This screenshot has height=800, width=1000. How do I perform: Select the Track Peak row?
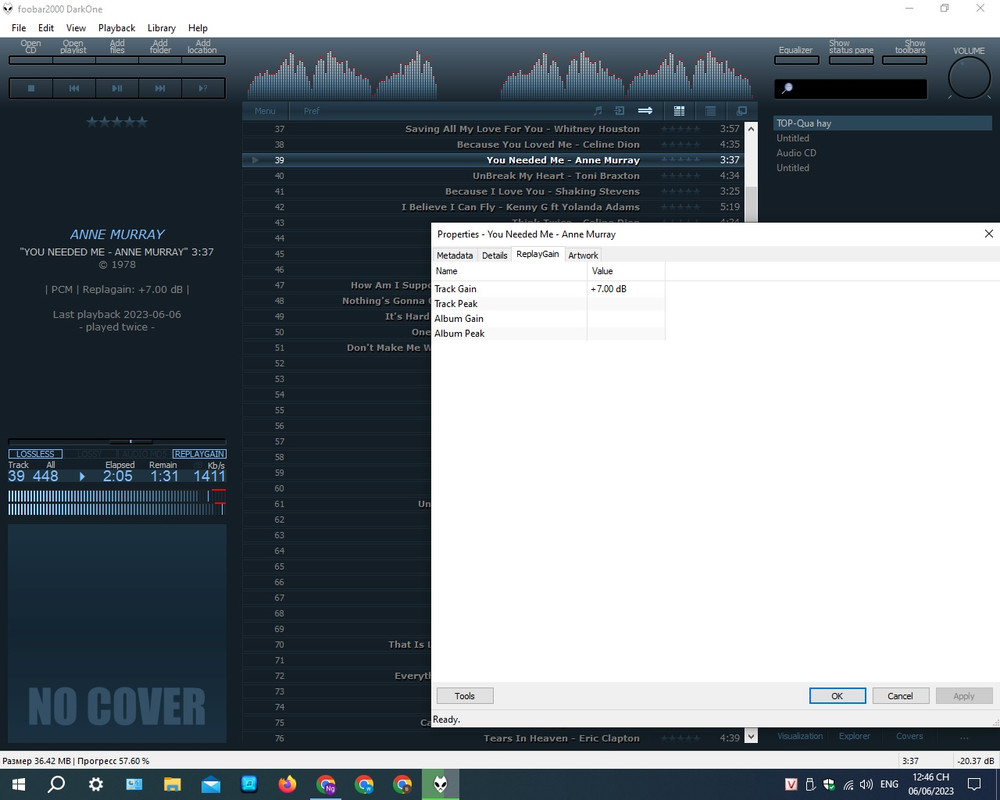(548, 304)
